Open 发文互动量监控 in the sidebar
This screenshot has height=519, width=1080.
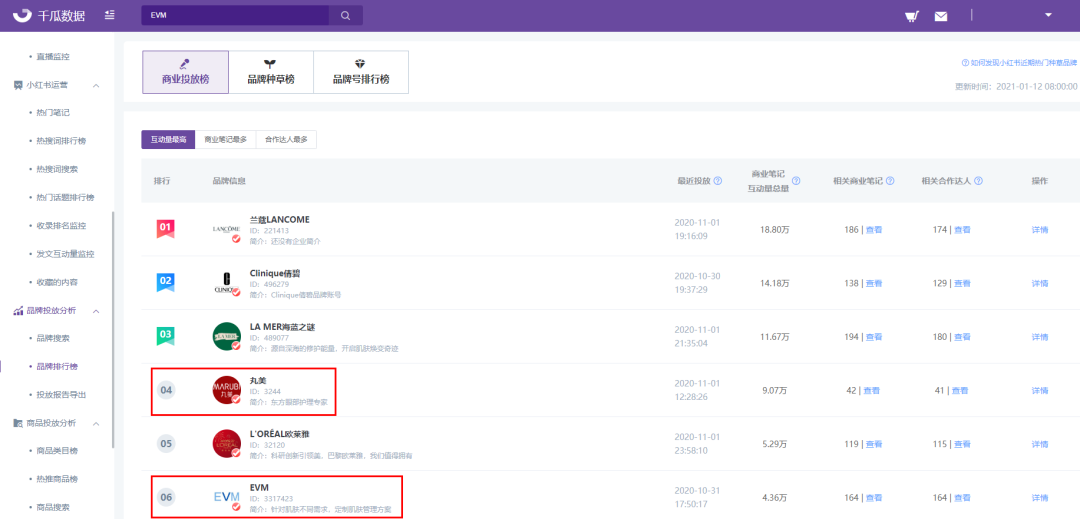65,253
